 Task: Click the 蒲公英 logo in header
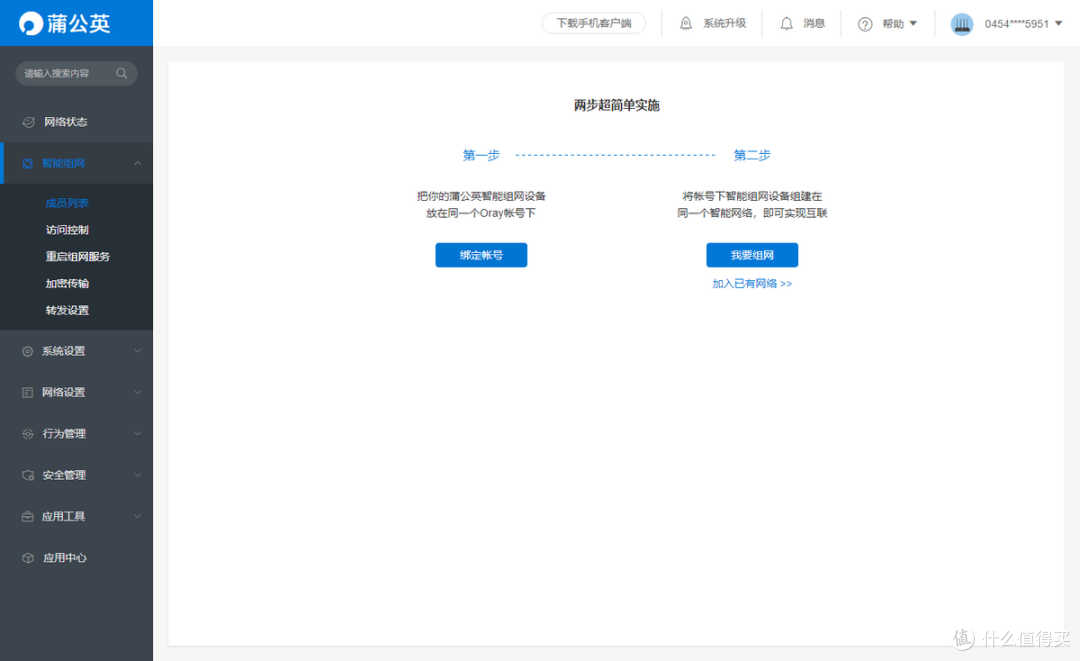(x=65, y=23)
